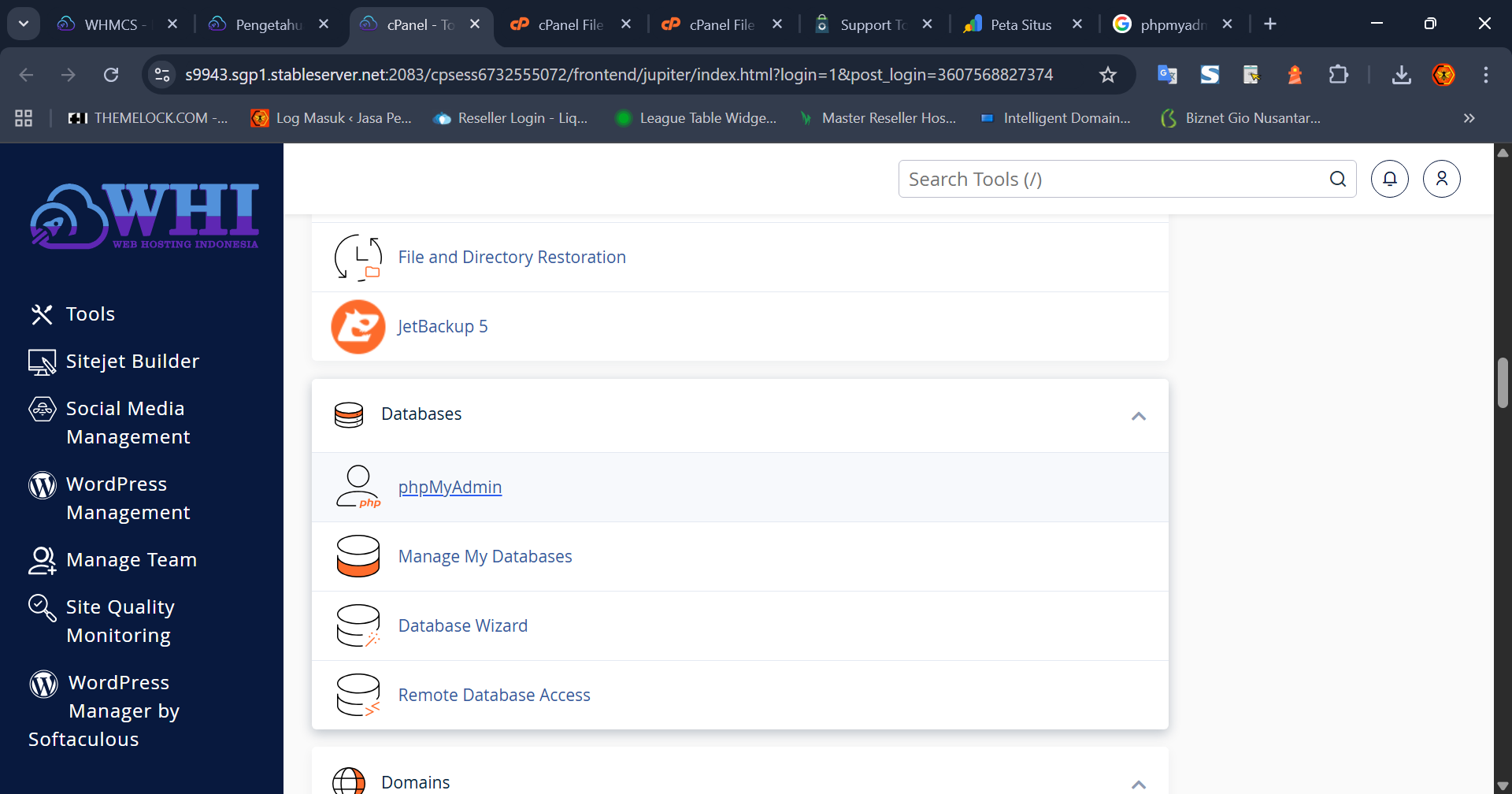Open phpMyAdmin via its icon

358,486
